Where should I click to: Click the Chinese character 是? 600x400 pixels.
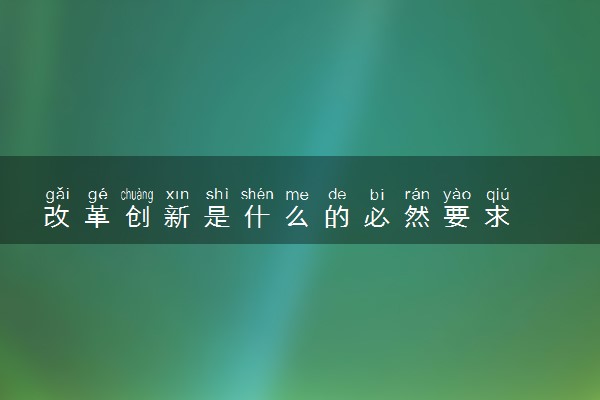[217, 216]
